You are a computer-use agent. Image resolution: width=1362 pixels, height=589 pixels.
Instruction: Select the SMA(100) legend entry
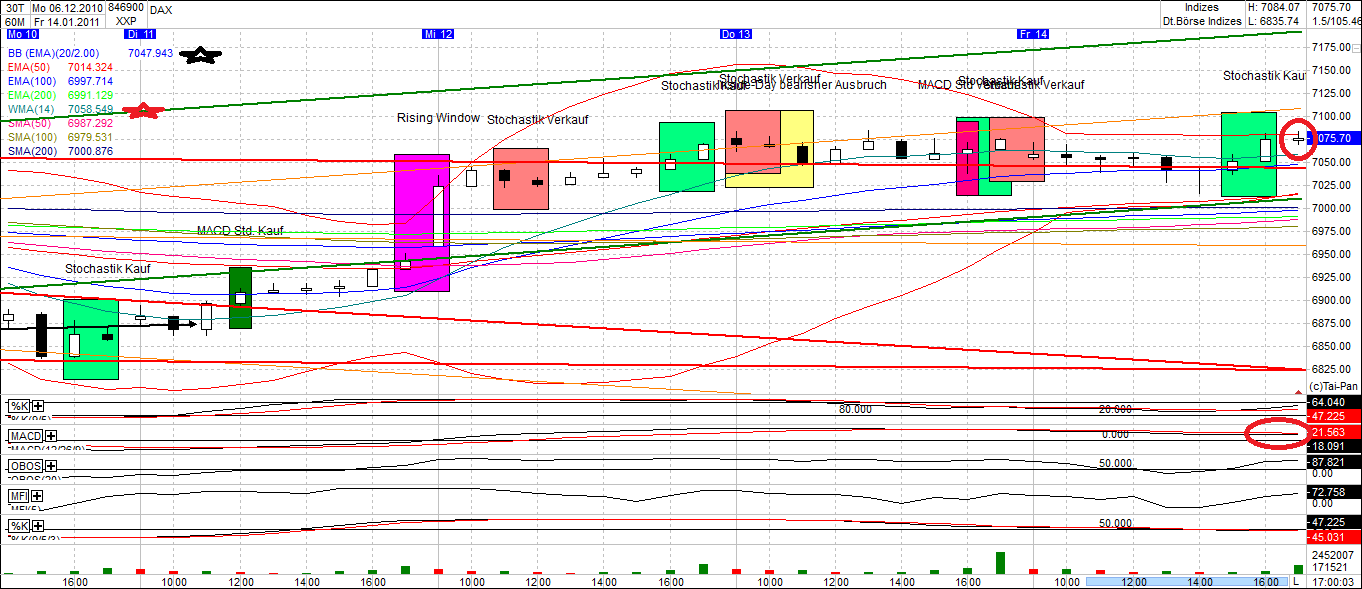pyautogui.click(x=32, y=136)
